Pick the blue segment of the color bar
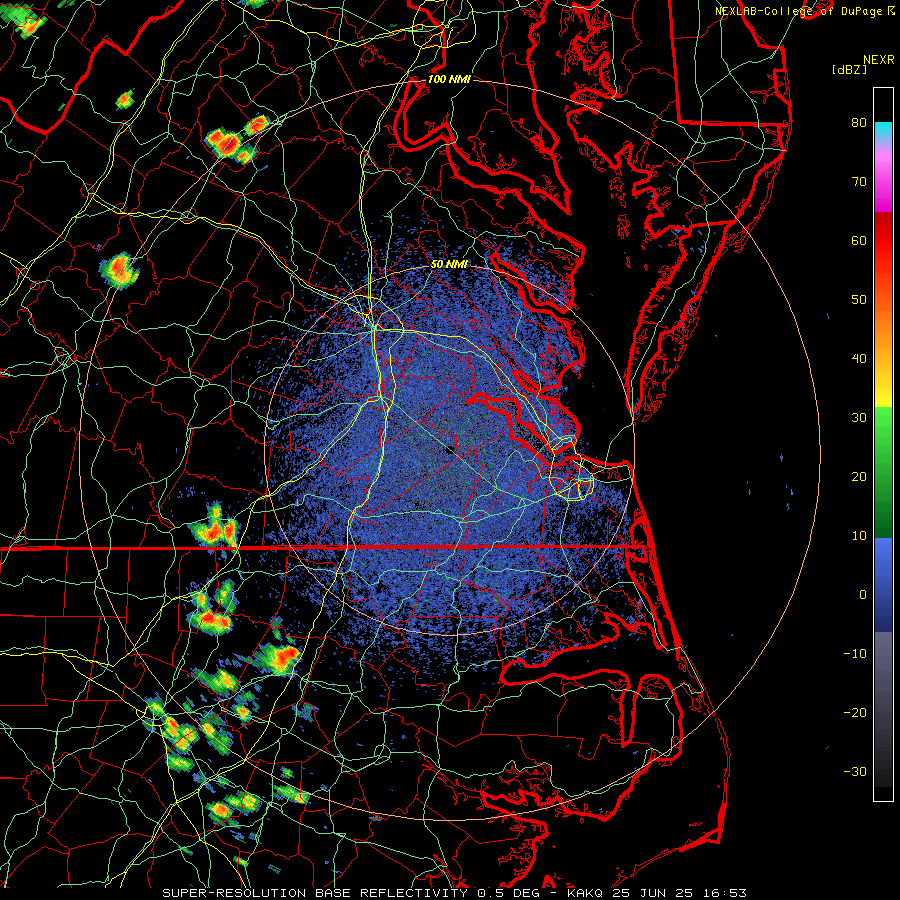 tap(883, 584)
